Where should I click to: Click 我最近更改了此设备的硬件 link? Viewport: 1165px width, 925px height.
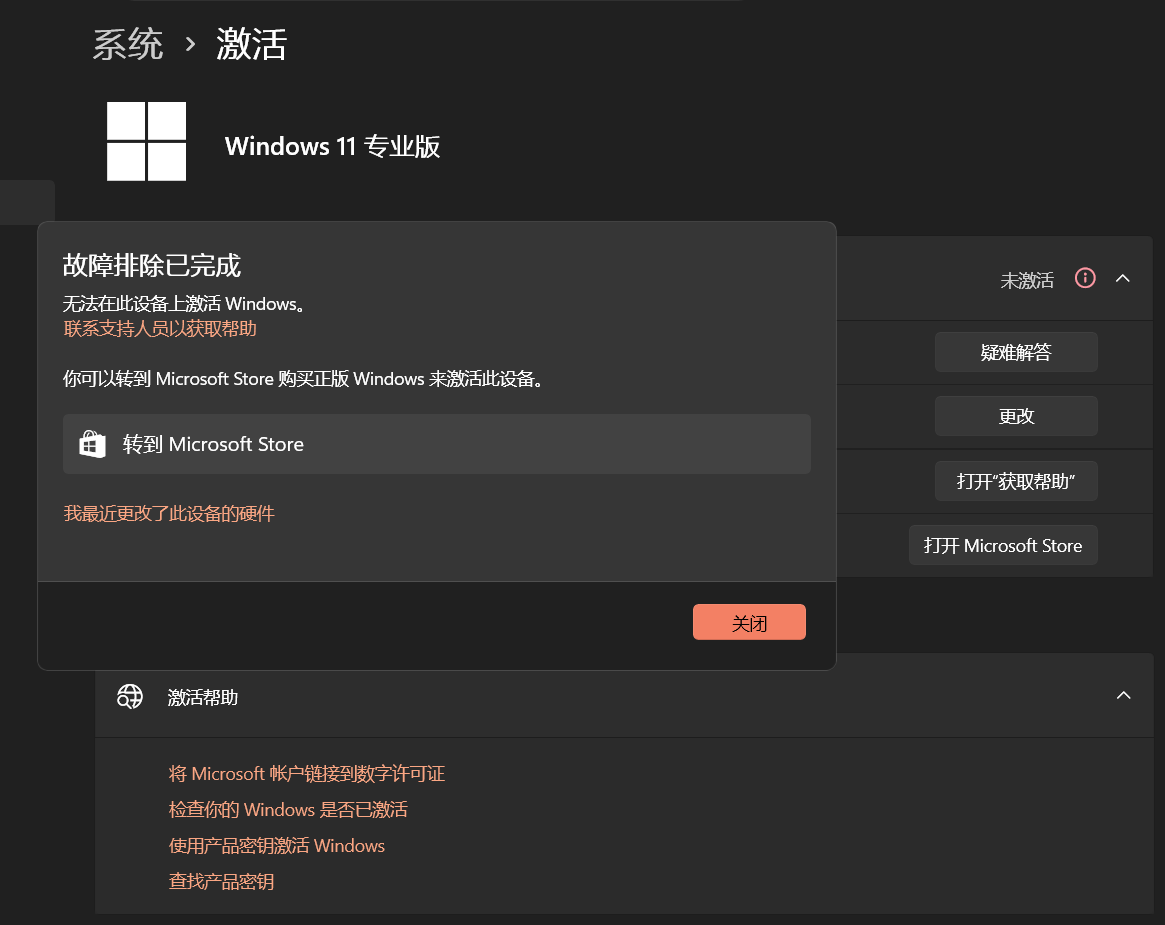tap(169, 513)
